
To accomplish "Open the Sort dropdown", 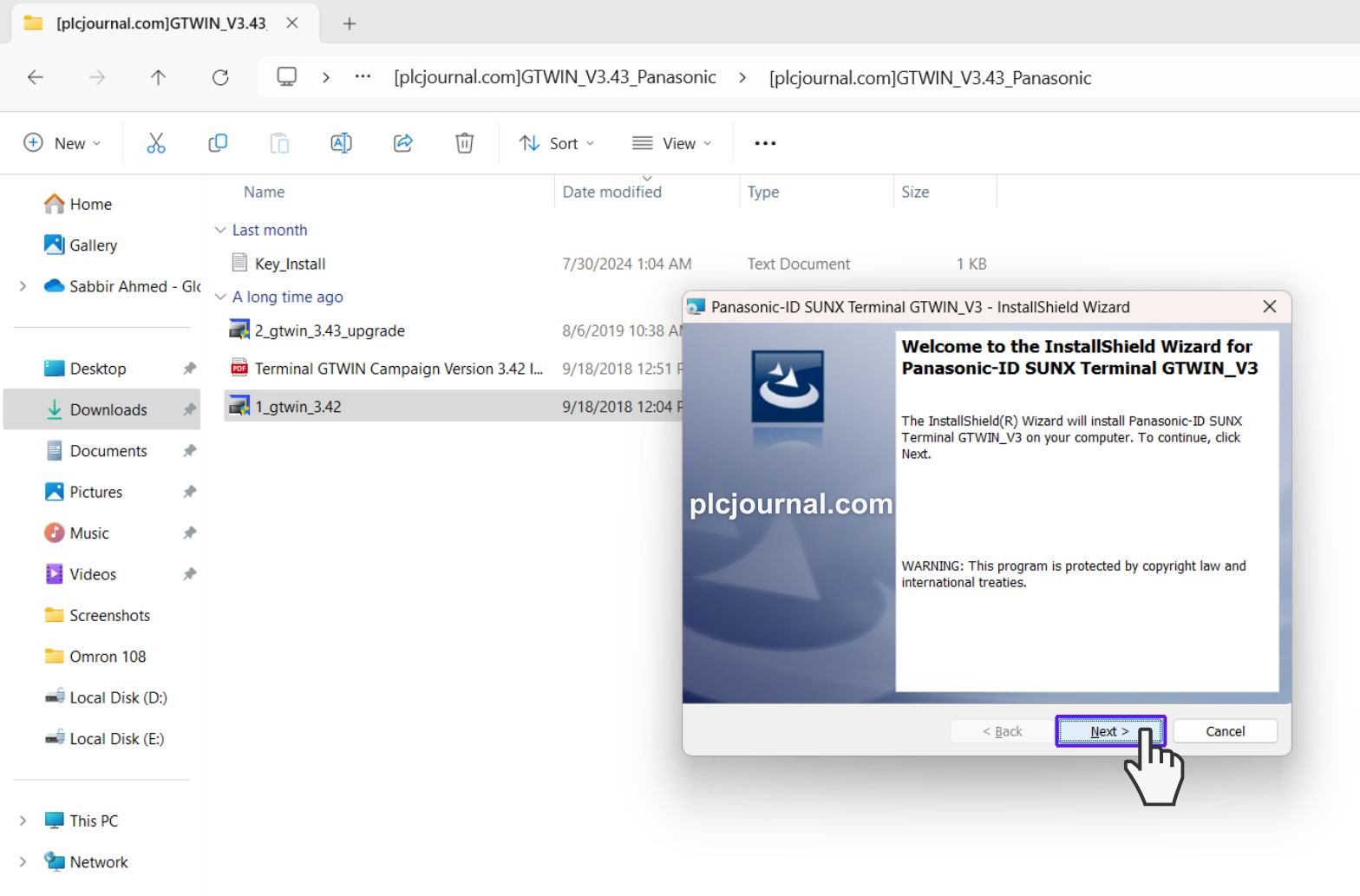I will coord(557,143).
